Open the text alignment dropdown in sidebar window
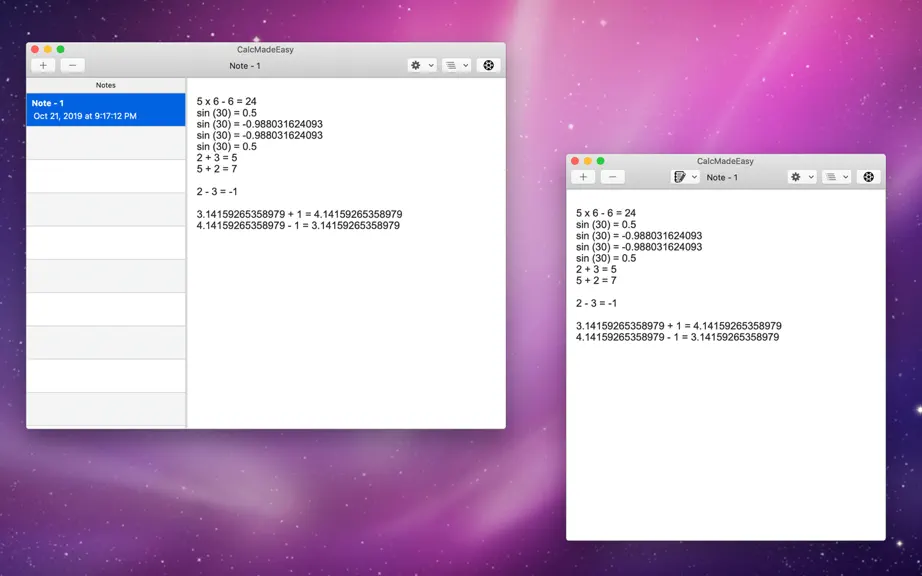922x576 pixels. click(x=456, y=65)
